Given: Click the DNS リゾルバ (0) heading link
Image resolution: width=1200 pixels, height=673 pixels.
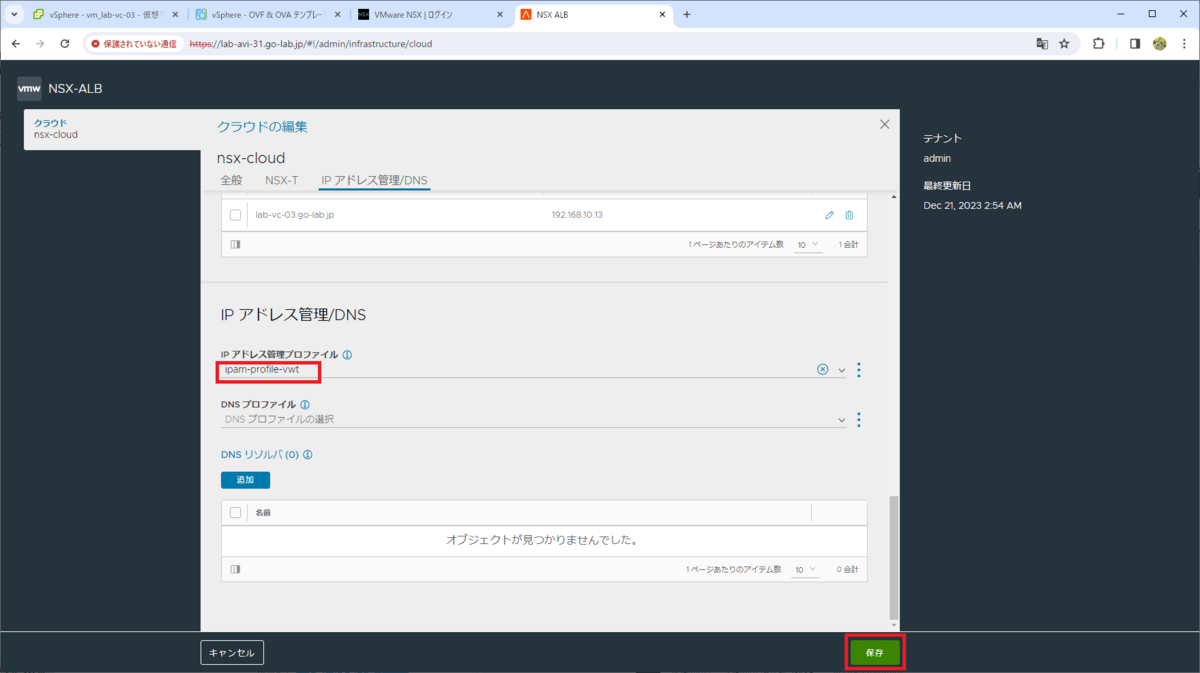Looking at the screenshot, I should pos(260,454).
